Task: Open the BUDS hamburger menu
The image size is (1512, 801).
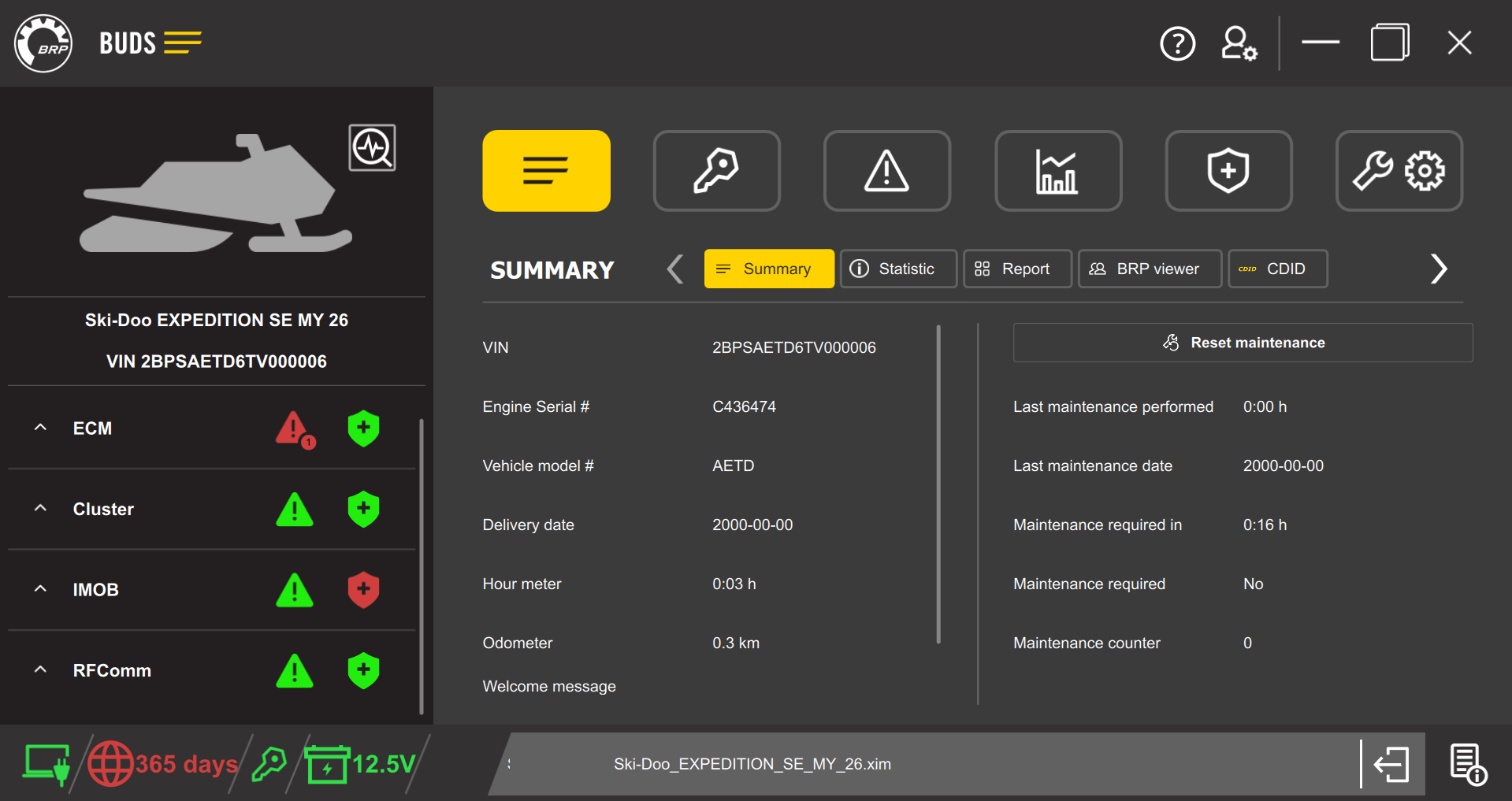Action: [x=184, y=43]
